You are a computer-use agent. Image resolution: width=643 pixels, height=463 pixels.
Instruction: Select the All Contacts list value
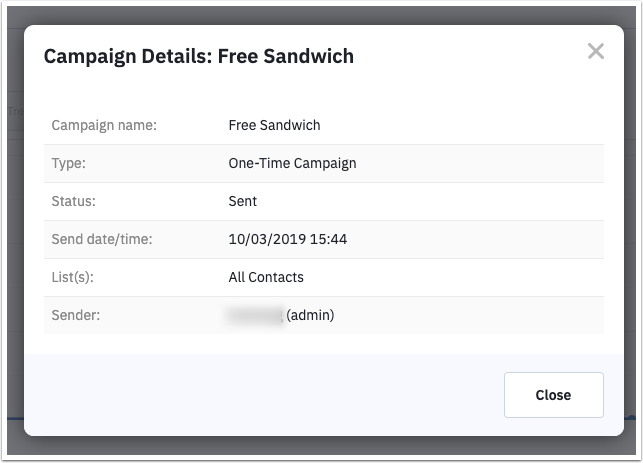[x=266, y=277]
